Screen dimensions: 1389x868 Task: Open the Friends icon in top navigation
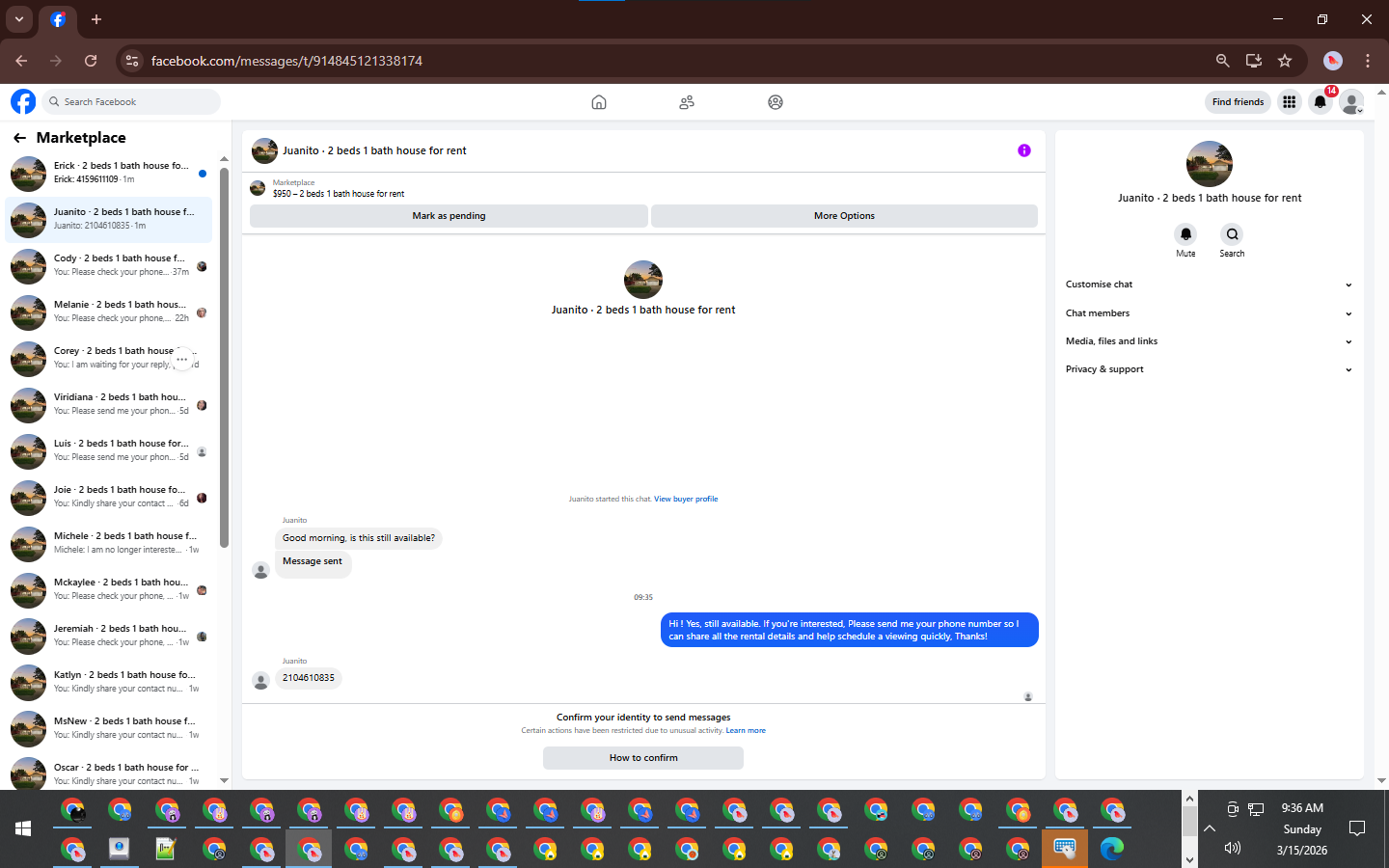(687, 102)
